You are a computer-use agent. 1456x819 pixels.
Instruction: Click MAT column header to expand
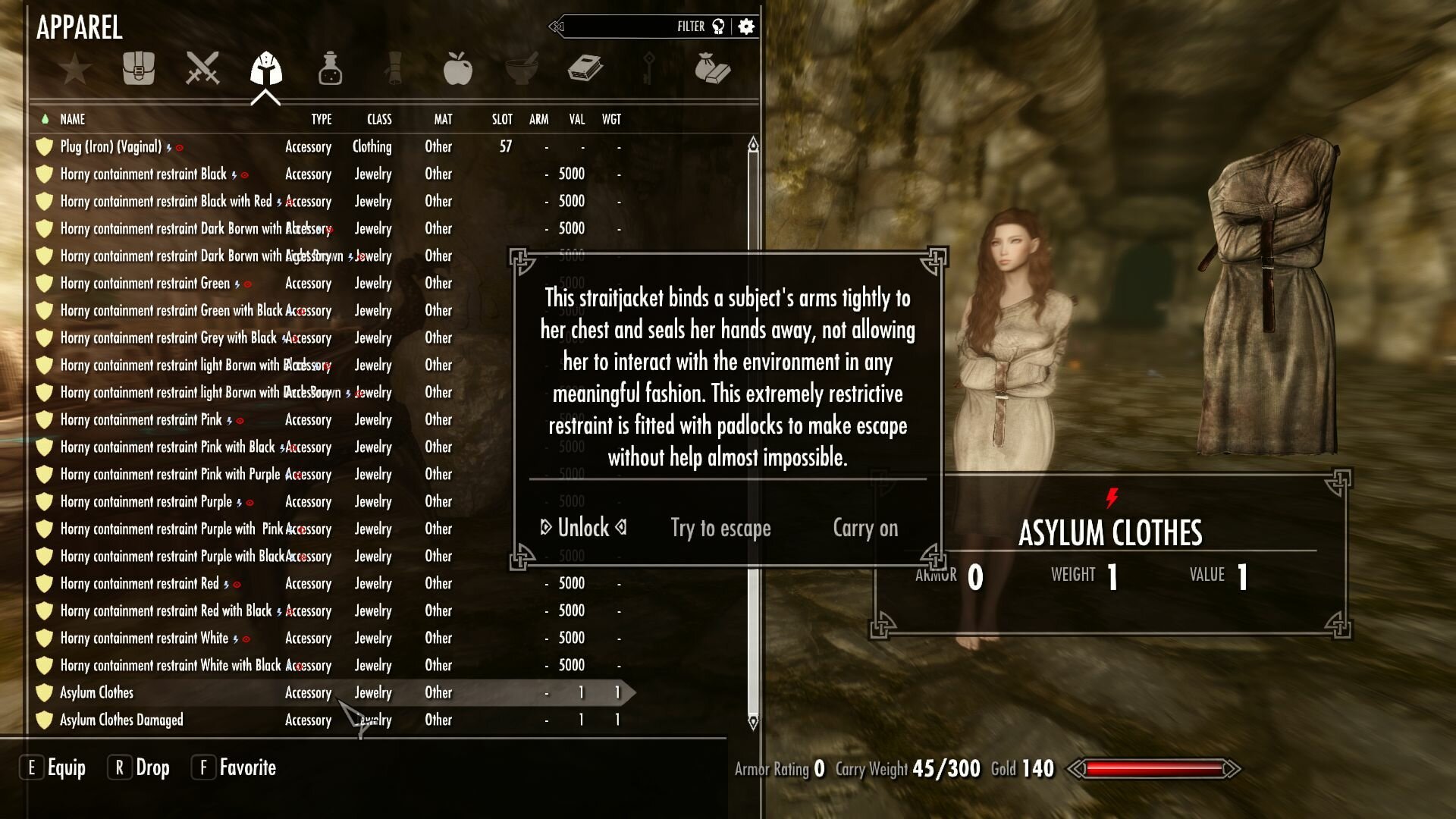(442, 119)
